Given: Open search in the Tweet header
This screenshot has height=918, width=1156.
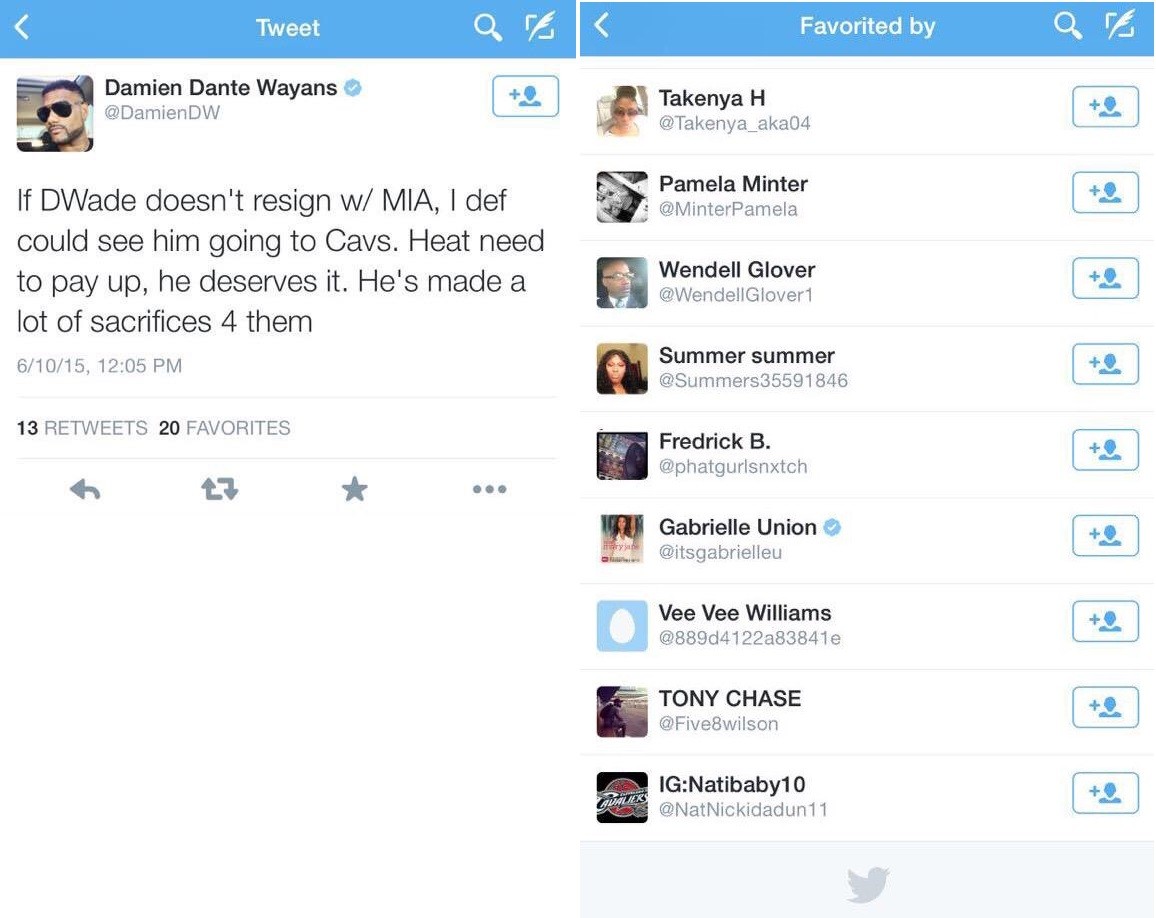Looking at the screenshot, I should click(487, 28).
